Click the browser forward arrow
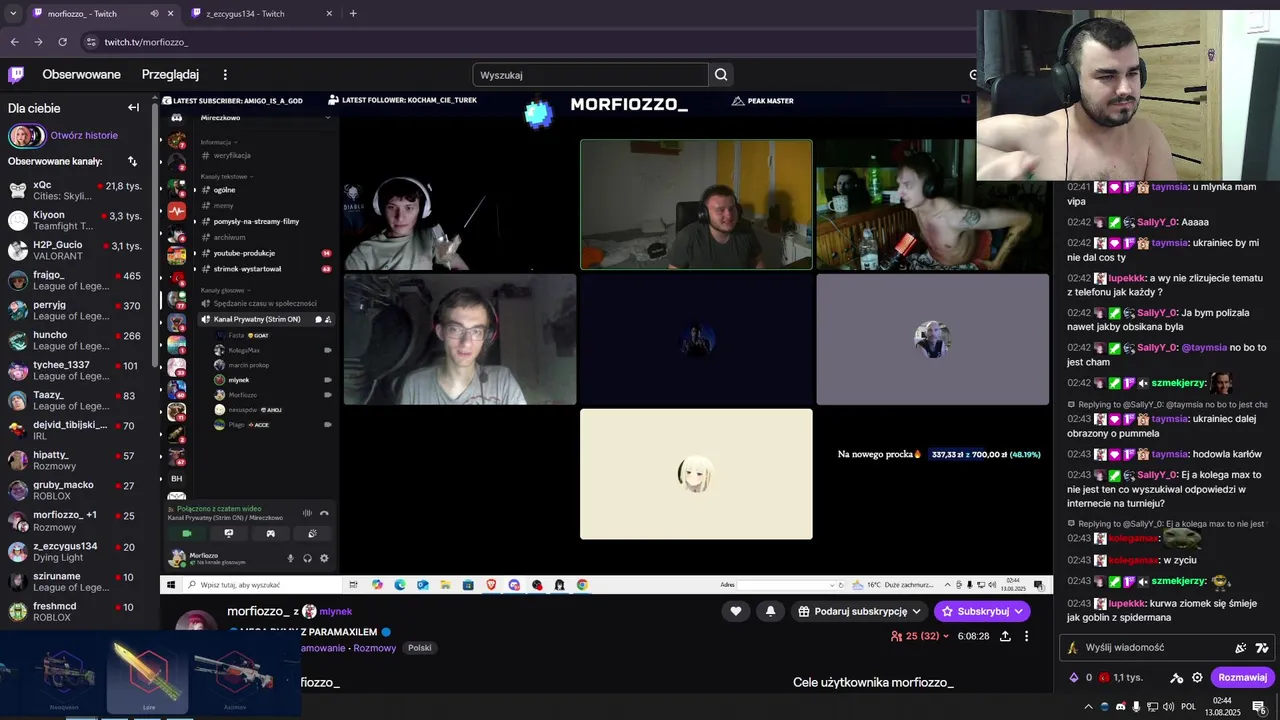Viewport: 1280px width, 720px height. pyautogui.click(x=38, y=42)
